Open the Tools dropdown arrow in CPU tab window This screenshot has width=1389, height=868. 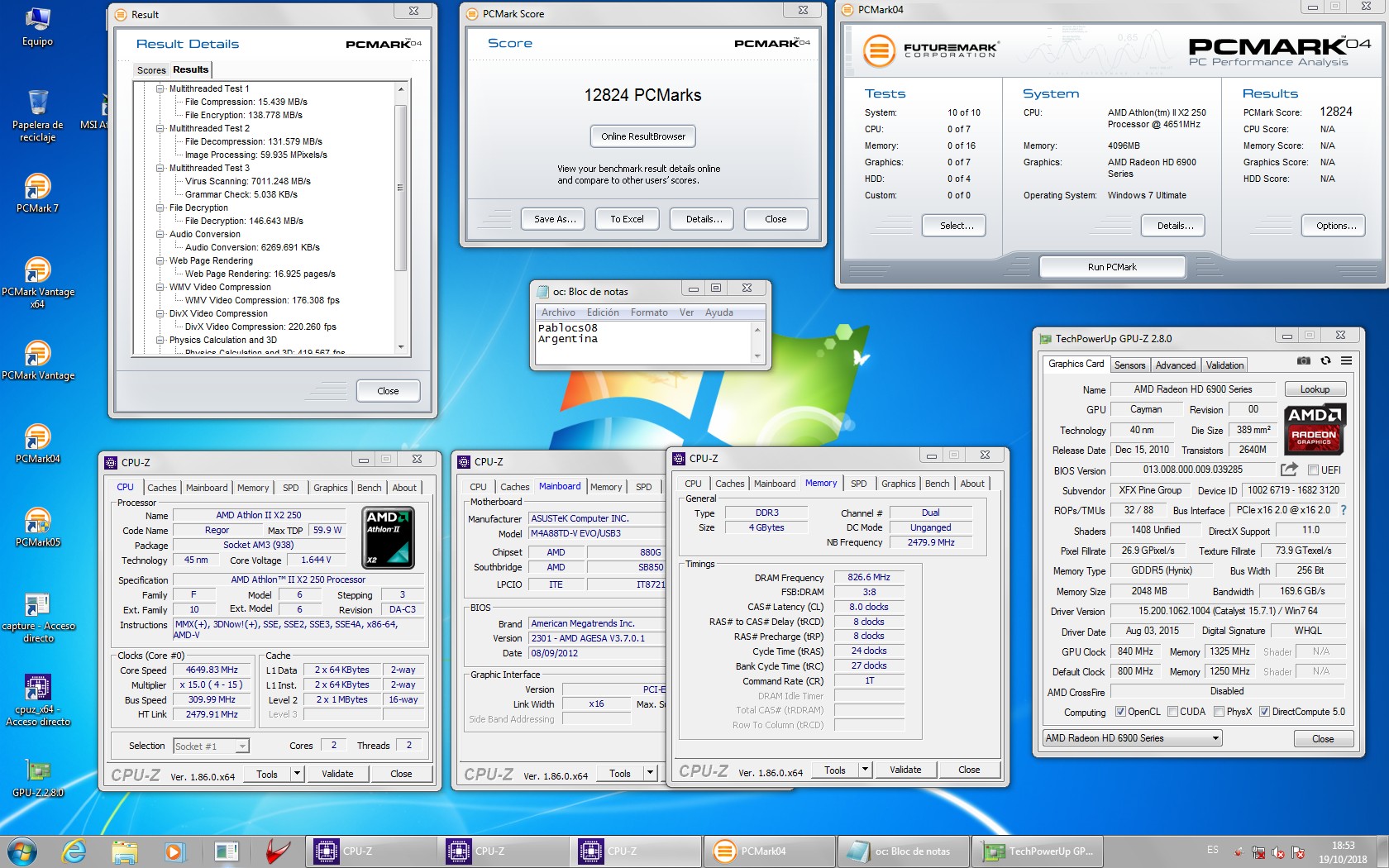(x=297, y=774)
